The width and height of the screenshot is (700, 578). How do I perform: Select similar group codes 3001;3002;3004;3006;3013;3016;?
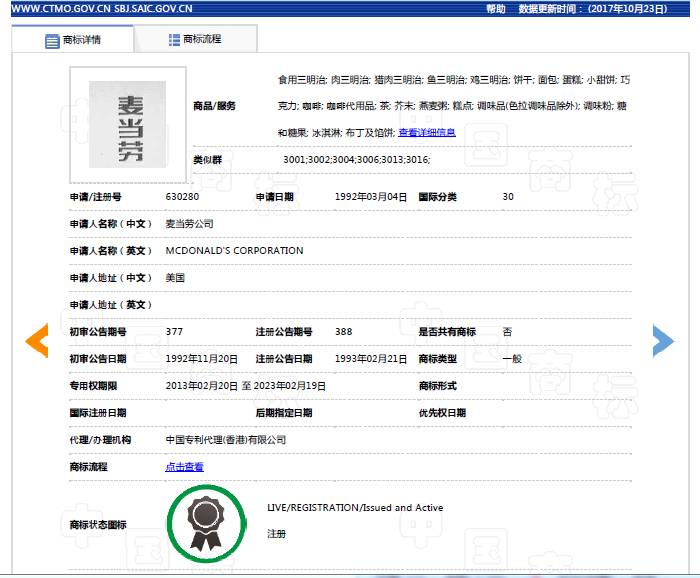tap(357, 159)
